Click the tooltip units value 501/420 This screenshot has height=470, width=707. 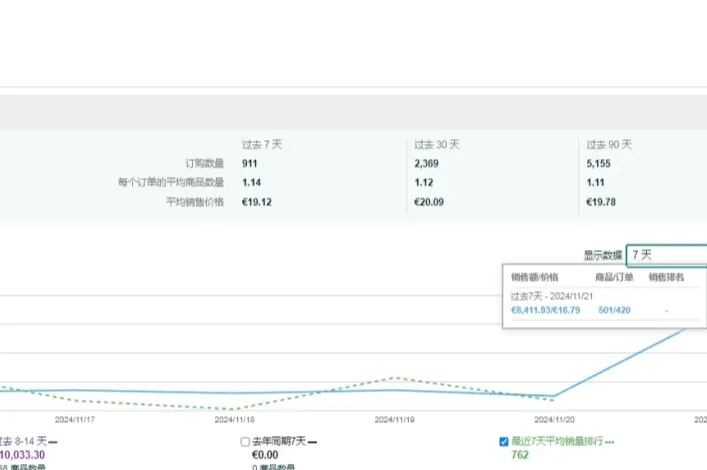tap(615, 310)
